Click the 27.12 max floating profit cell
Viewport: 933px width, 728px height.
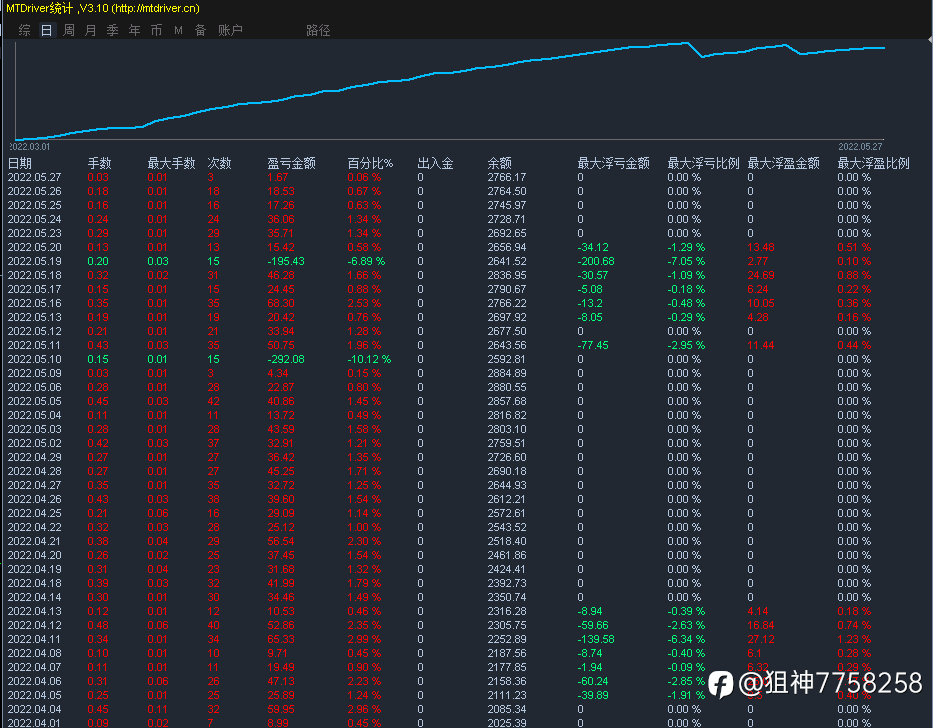coord(761,639)
